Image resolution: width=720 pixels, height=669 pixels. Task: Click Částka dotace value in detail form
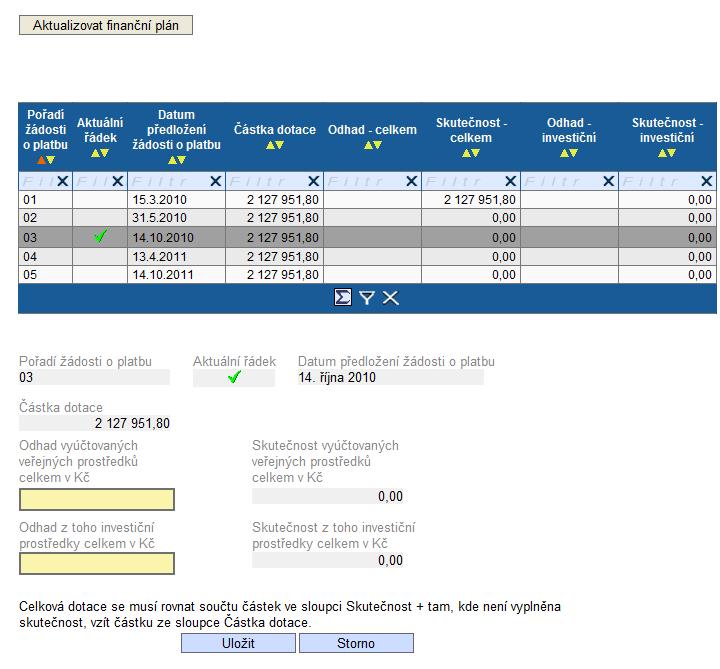pos(95,423)
